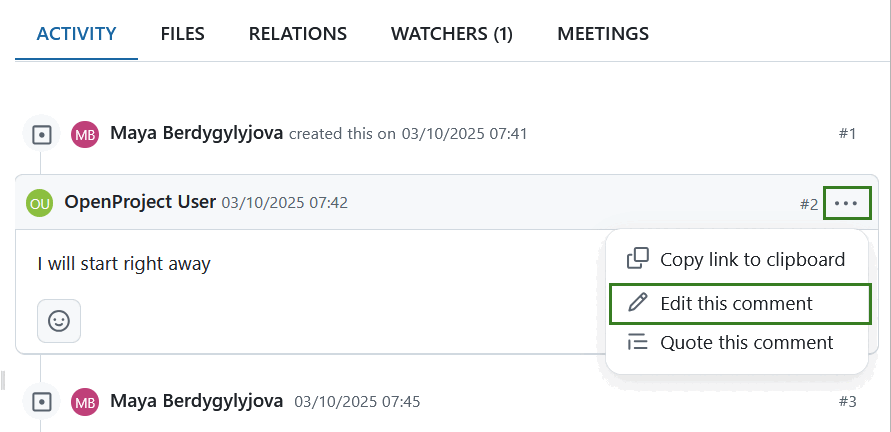Open the Relations tab
Viewport: 891px width, 432px height.
click(298, 34)
